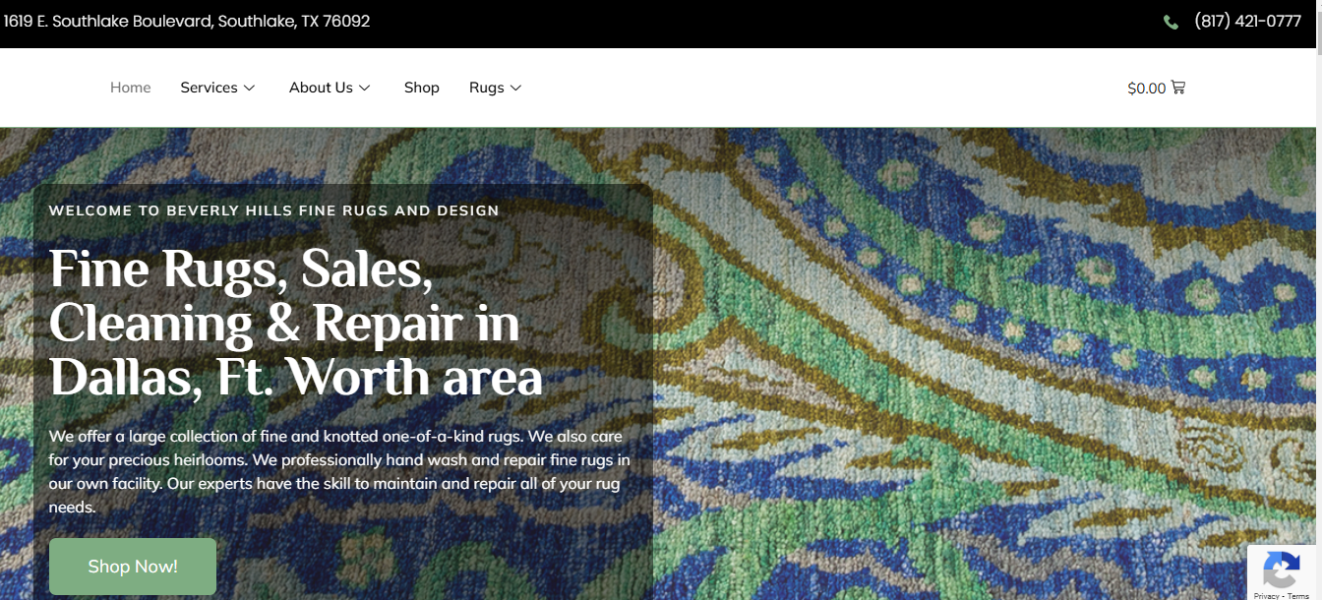Image resolution: width=1322 pixels, height=600 pixels.
Task: Call the (817) 421-0777 phone number
Action: click(x=1247, y=21)
